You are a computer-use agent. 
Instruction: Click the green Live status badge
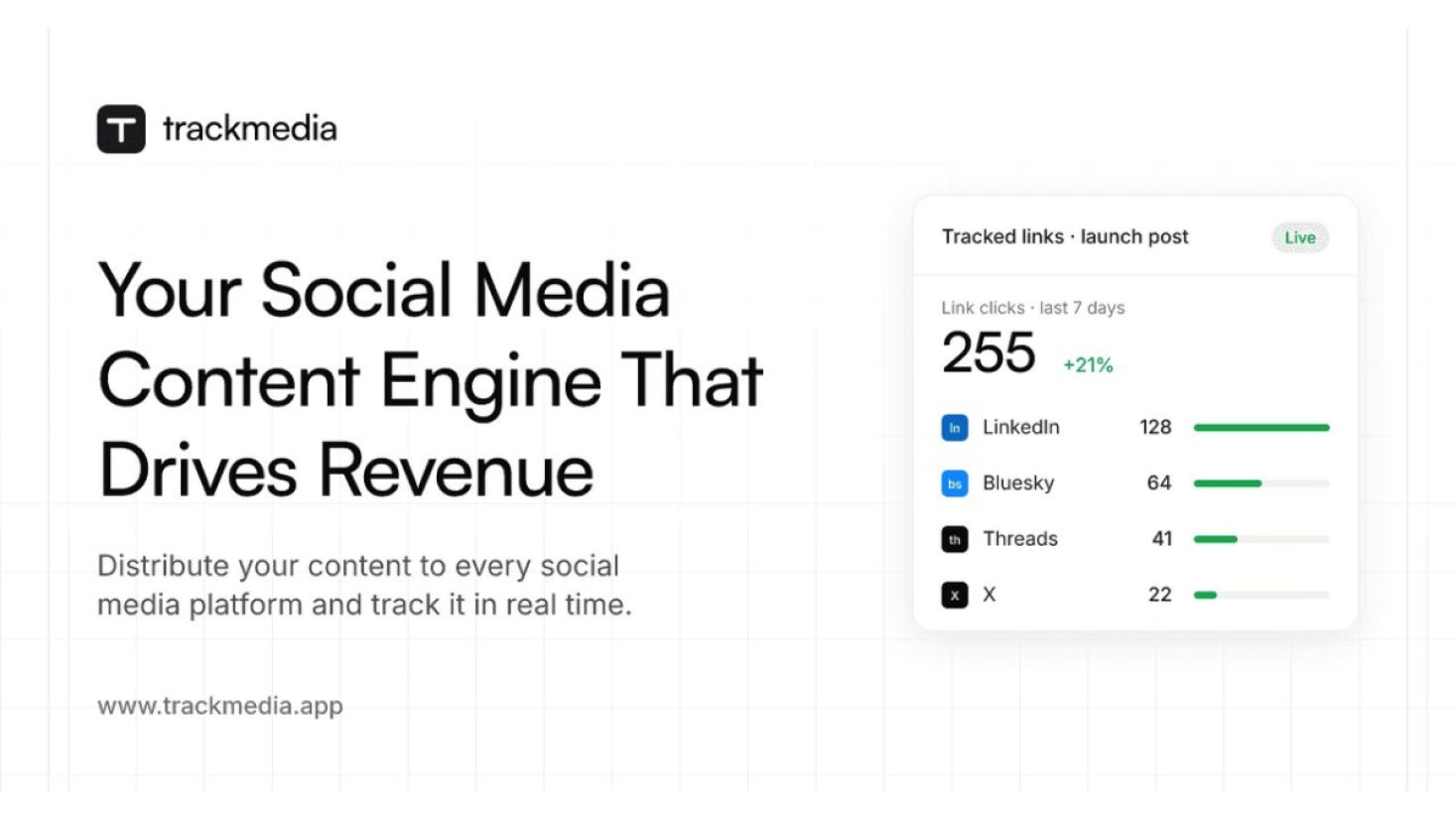point(1299,237)
